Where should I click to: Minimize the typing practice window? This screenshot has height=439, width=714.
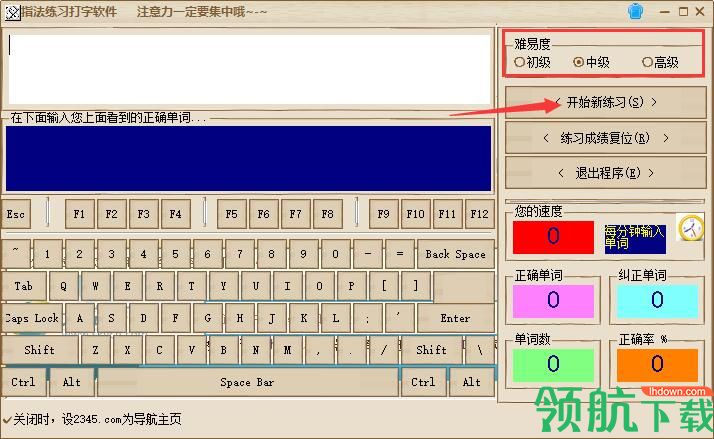[x=665, y=12]
